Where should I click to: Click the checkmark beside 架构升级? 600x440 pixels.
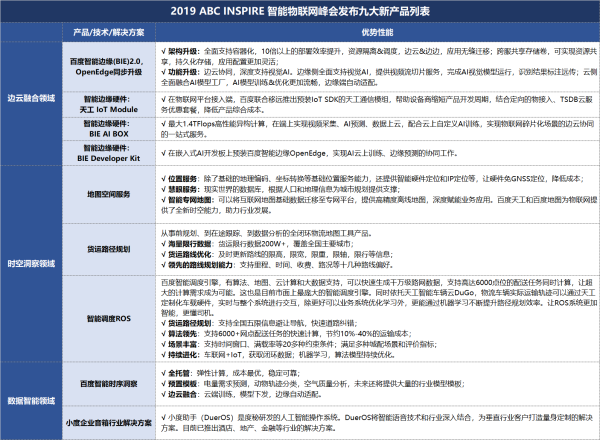163,47
